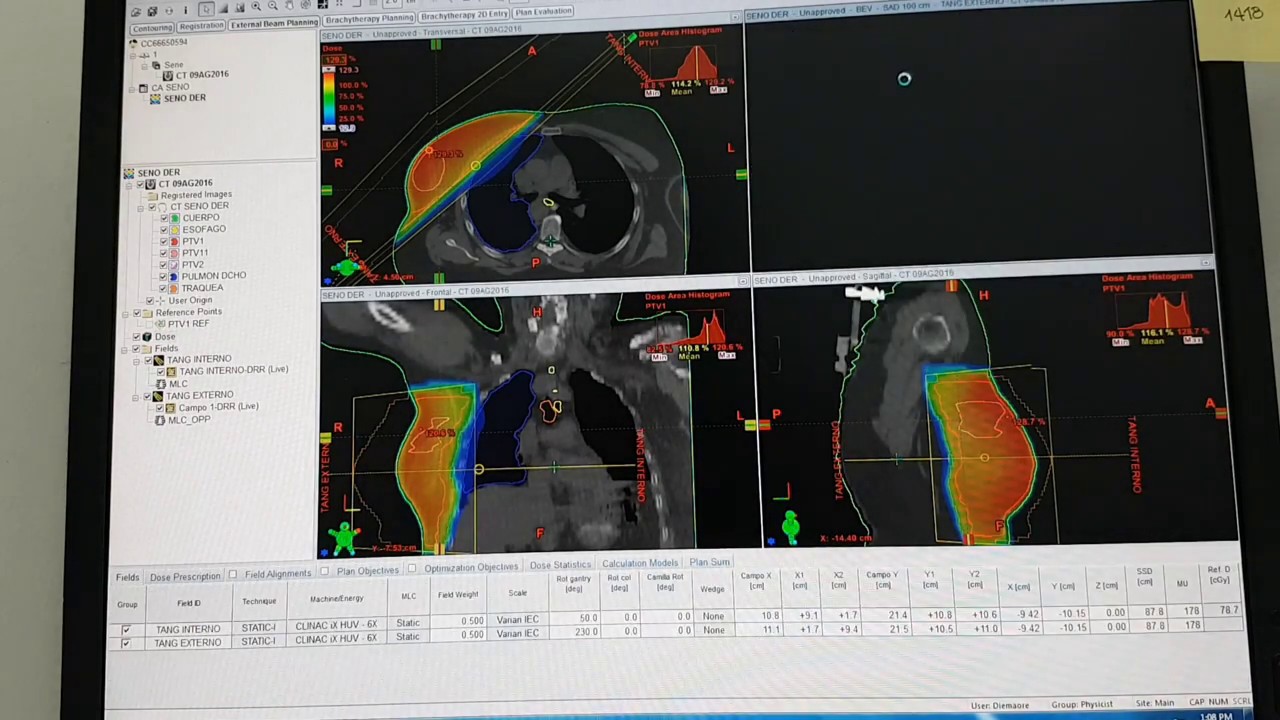Toggle PTV11 structure visibility checkbox
This screenshot has height=720, width=1280.
[163, 252]
